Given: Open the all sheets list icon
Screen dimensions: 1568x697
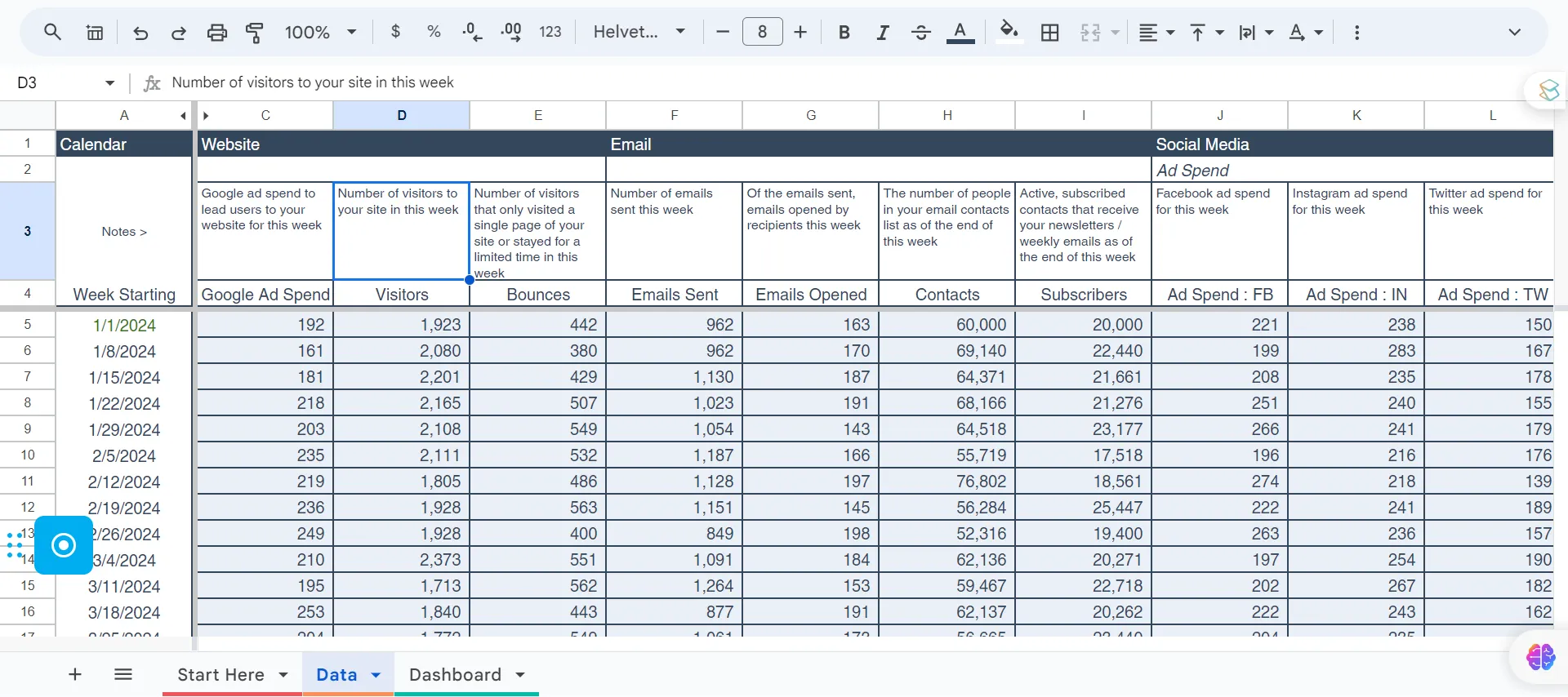Looking at the screenshot, I should (123, 674).
